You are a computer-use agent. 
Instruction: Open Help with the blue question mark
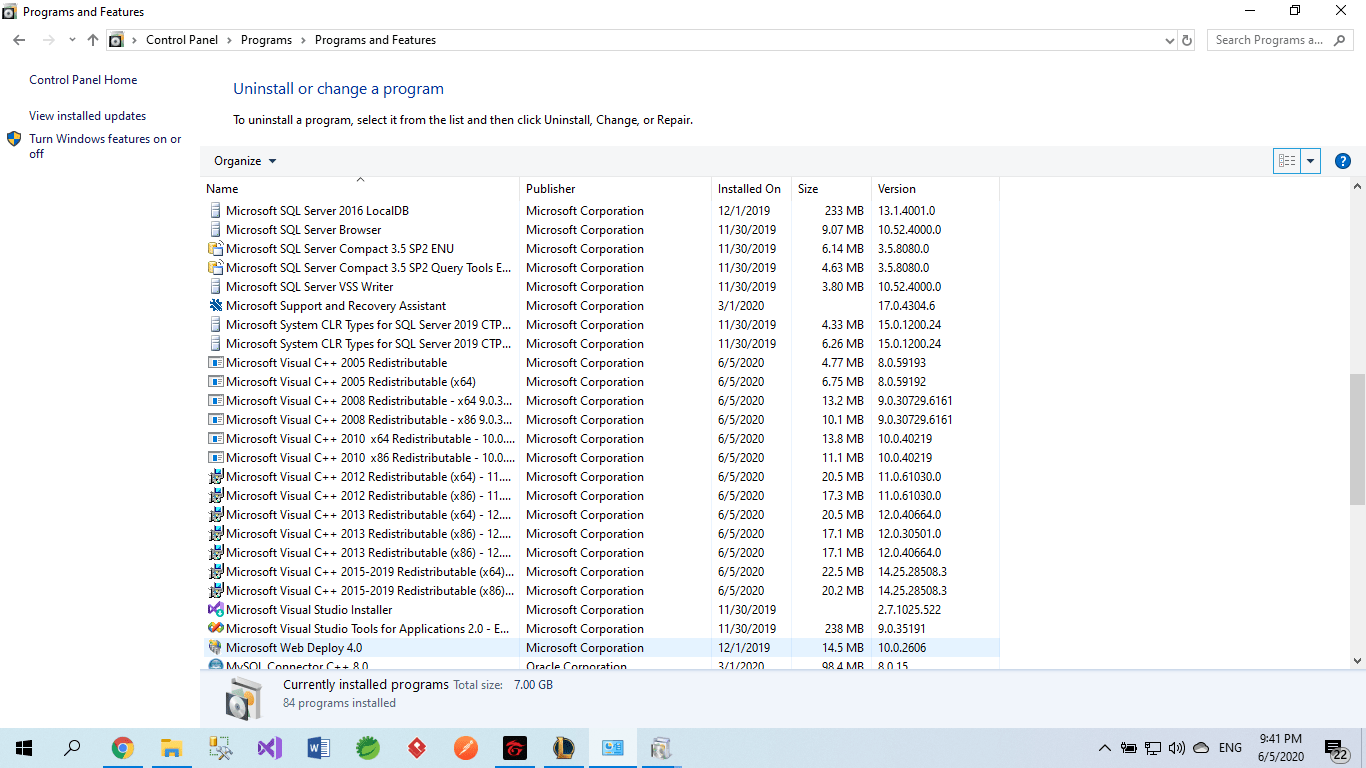pos(1343,161)
